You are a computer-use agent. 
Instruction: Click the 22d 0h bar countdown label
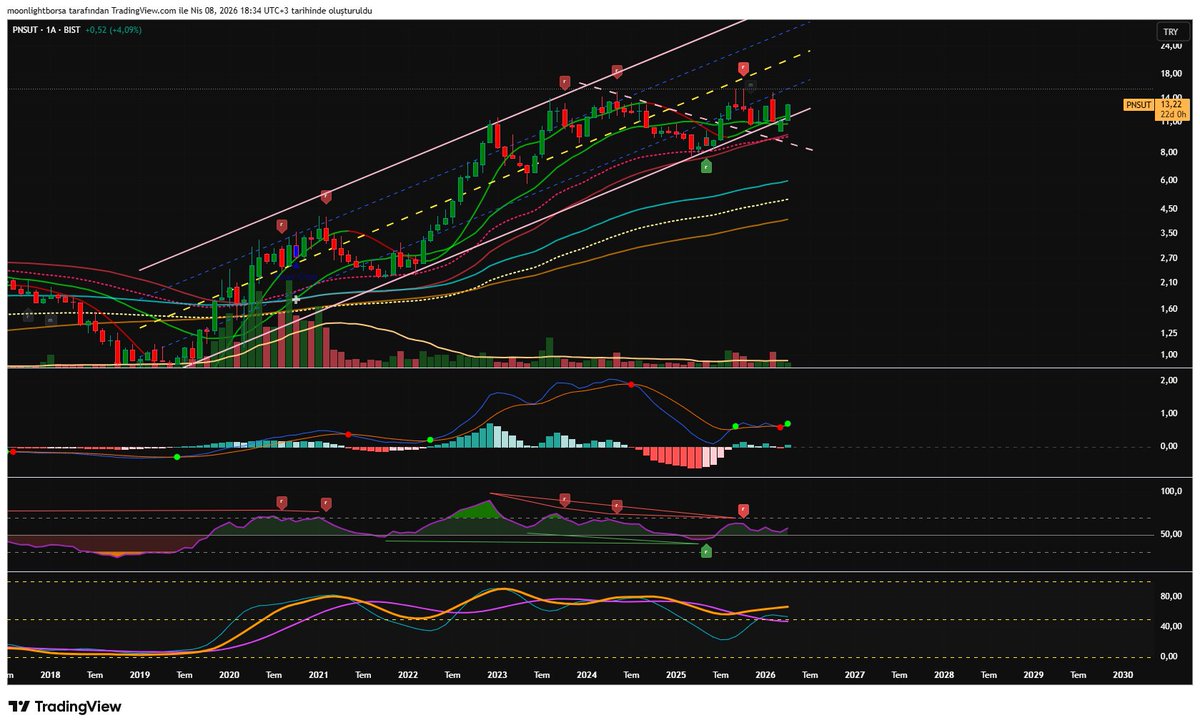coord(1172,115)
